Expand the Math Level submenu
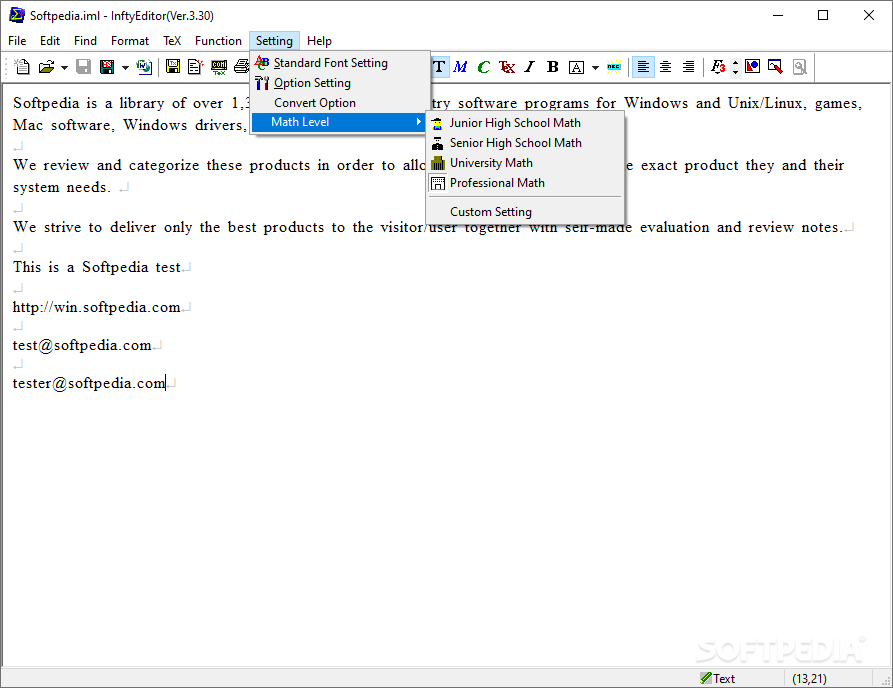 click(x=340, y=122)
